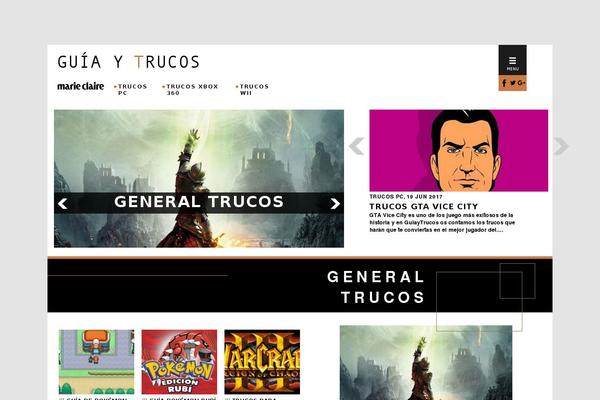Go to next slide in main carousel
This screenshot has width=600, height=400.
[x=335, y=204]
